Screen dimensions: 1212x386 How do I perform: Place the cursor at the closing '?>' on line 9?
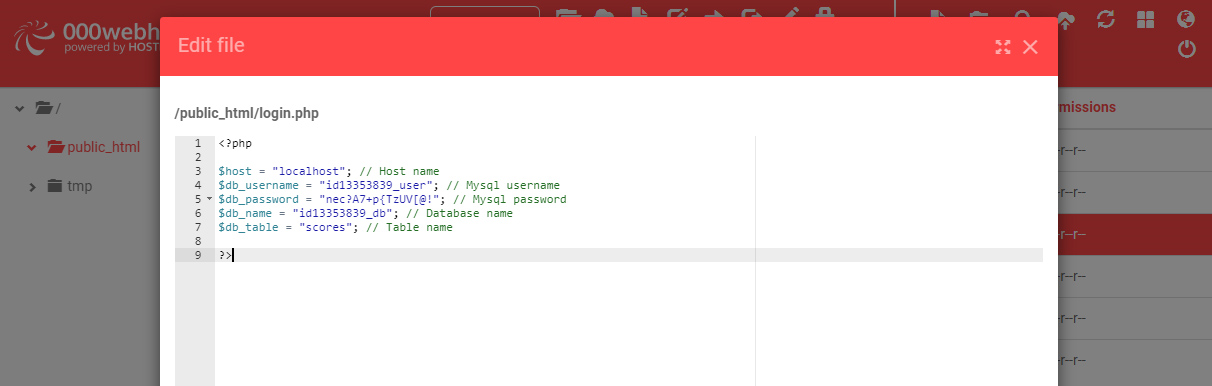point(225,255)
